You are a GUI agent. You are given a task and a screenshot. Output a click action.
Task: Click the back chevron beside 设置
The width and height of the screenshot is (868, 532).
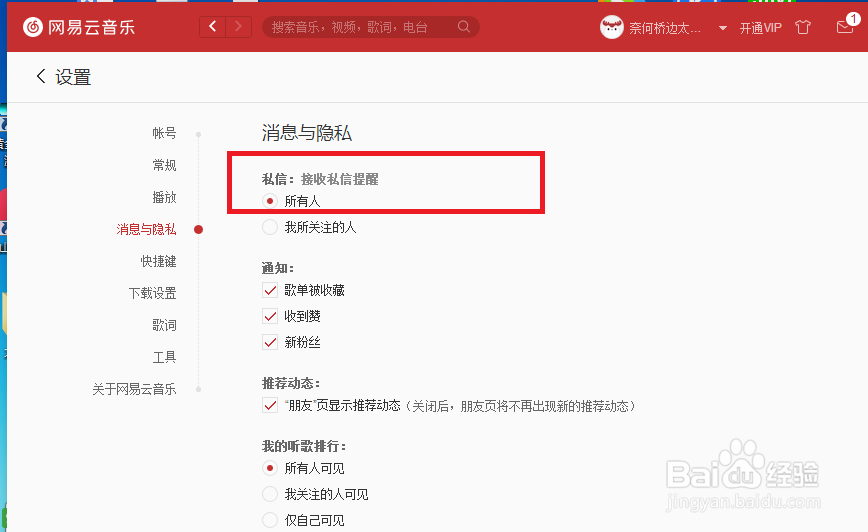pyautogui.click(x=41, y=76)
